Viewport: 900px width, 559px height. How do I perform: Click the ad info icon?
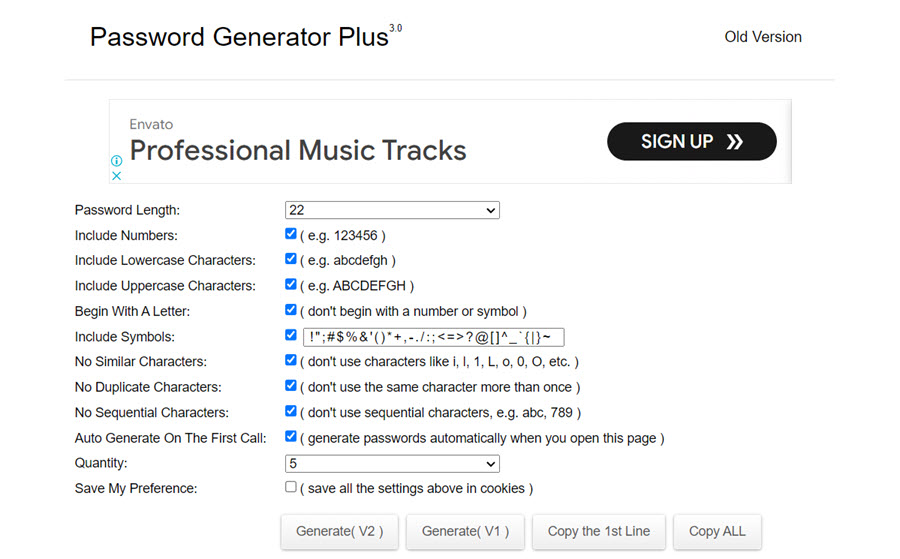pos(116,160)
